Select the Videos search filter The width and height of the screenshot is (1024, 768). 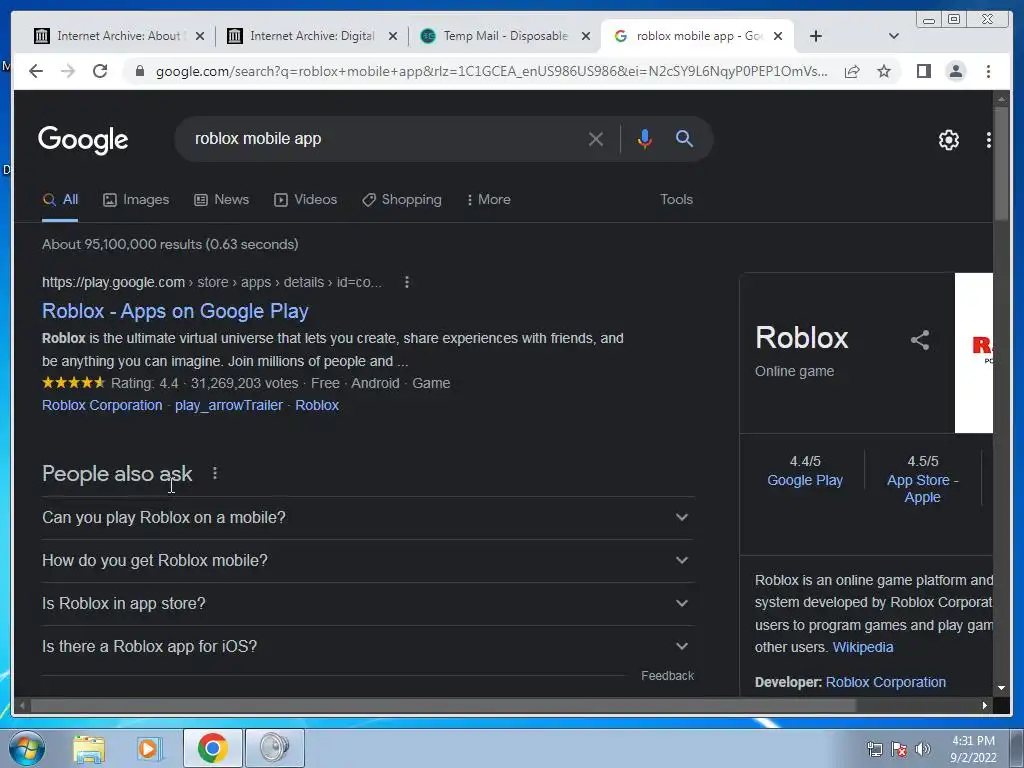[x=305, y=200]
